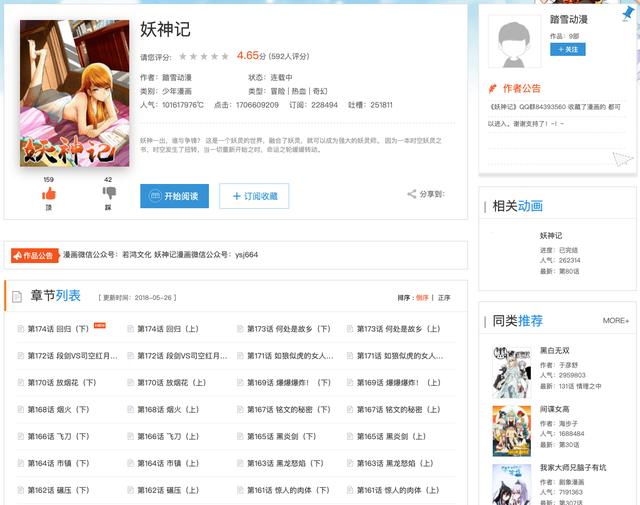Viewport: 640px width, 505px height.
Task: Click the 妖神记 comic cover image
Action: click(75, 93)
